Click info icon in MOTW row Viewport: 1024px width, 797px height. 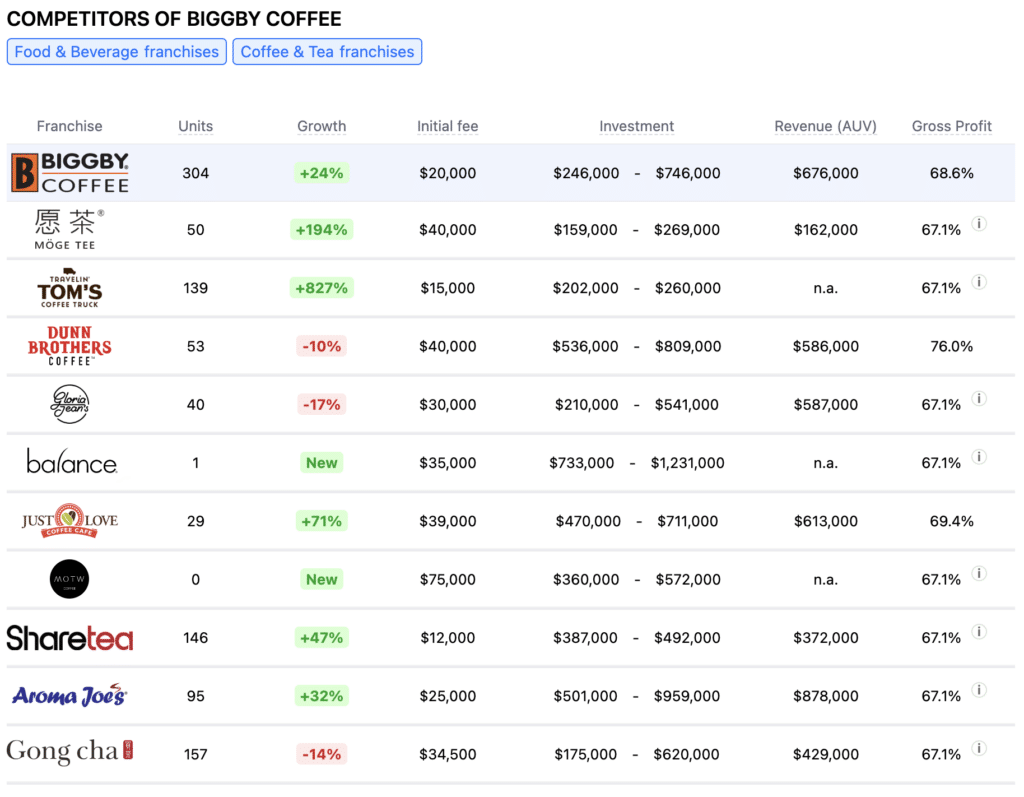point(978,573)
